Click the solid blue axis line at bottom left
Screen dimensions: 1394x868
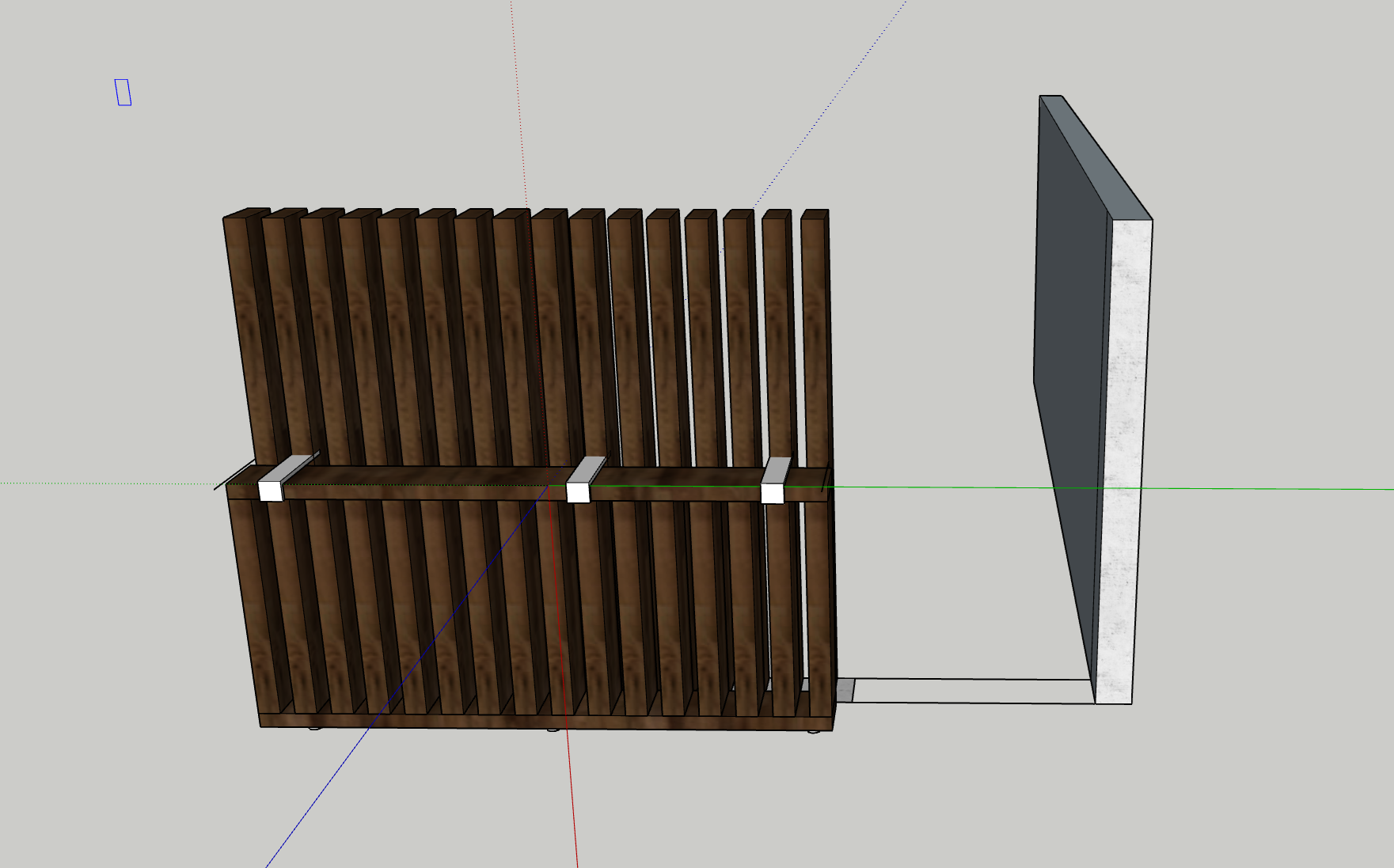point(317,799)
